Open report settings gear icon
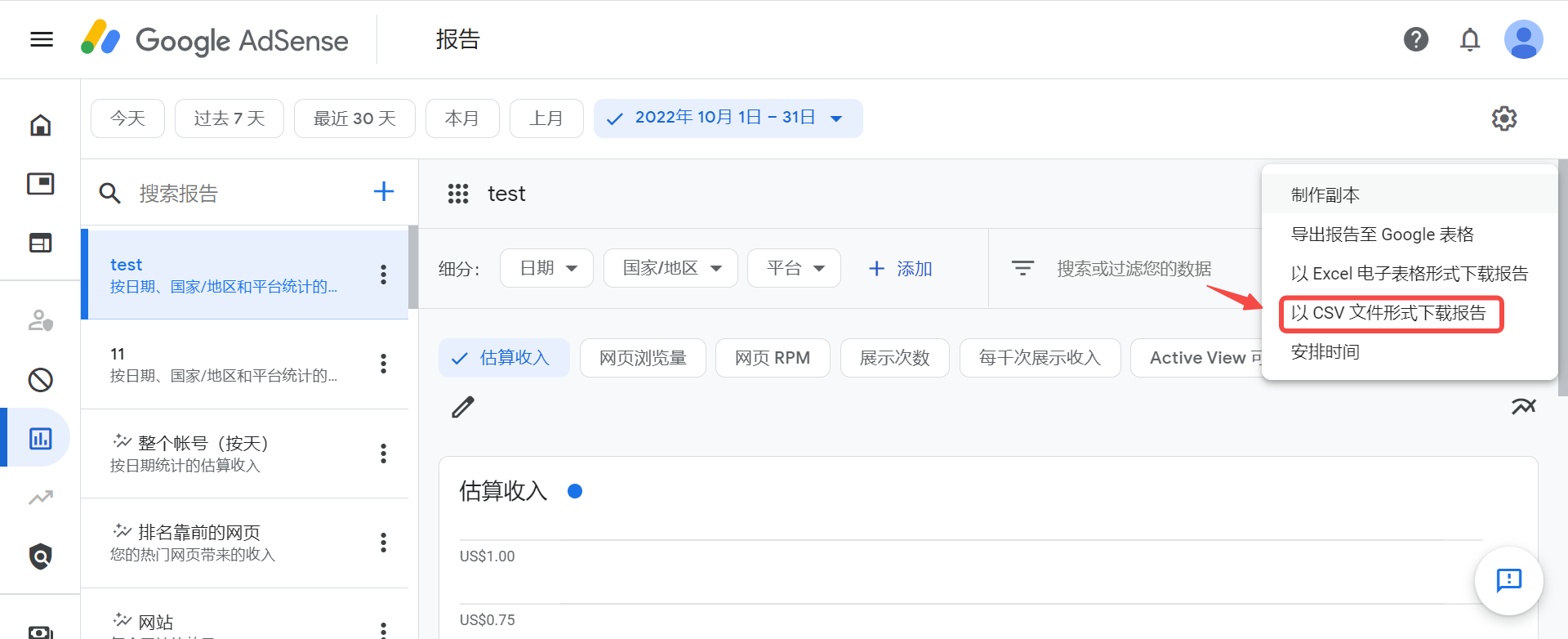The width and height of the screenshot is (1568, 639). click(x=1503, y=118)
